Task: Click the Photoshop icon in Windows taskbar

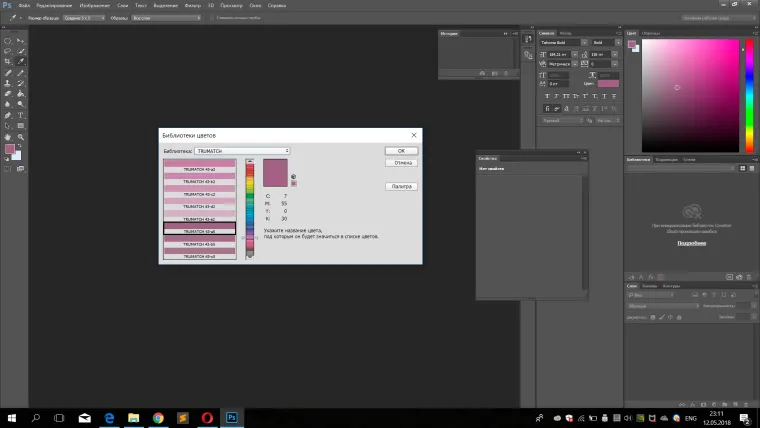Action: (x=232, y=417)
